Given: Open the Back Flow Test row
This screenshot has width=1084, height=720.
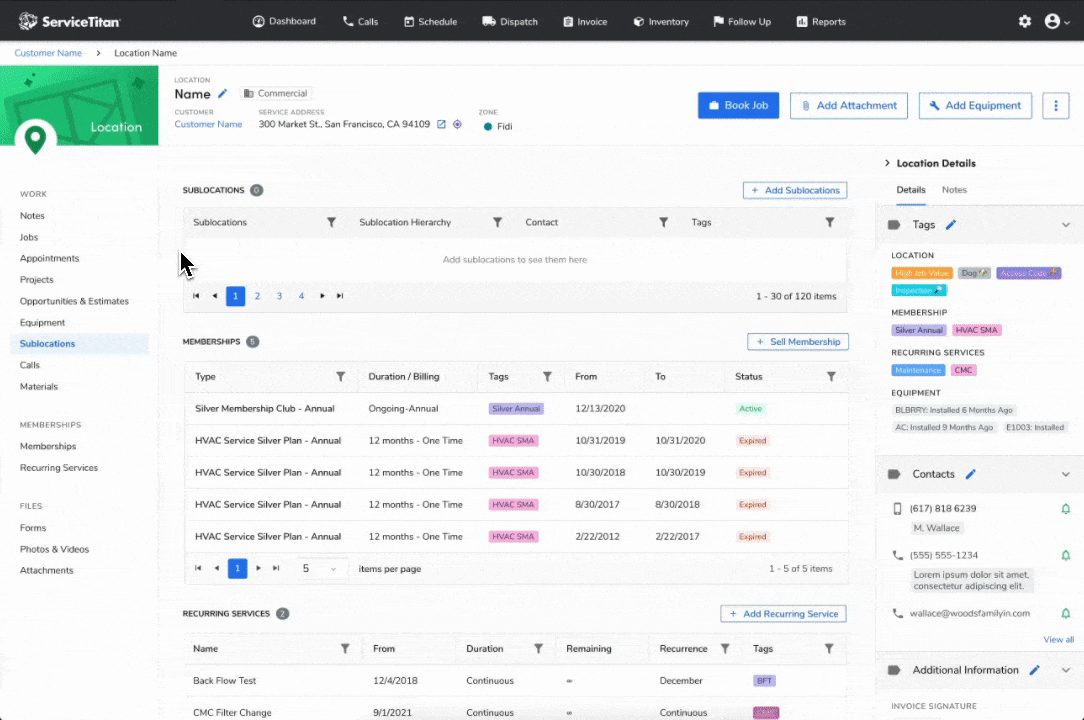Looking at the screenshot, I should click(x=516, y=681).
